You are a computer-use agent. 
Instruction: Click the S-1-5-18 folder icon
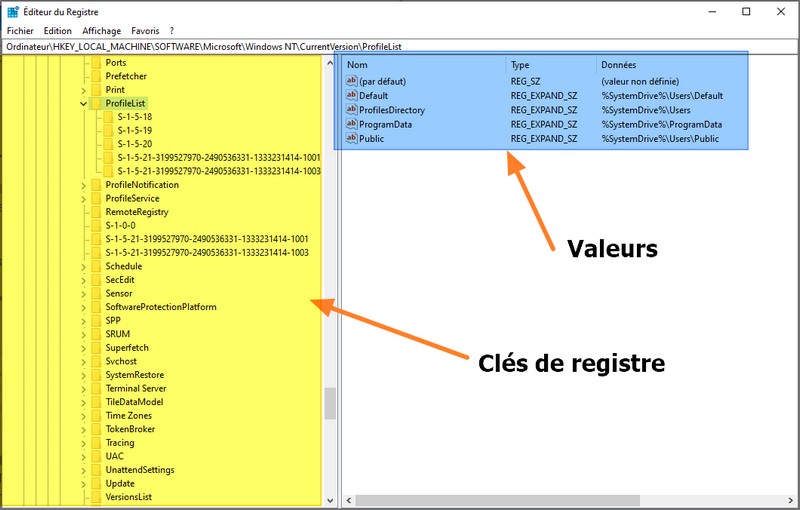click(108, 117)
